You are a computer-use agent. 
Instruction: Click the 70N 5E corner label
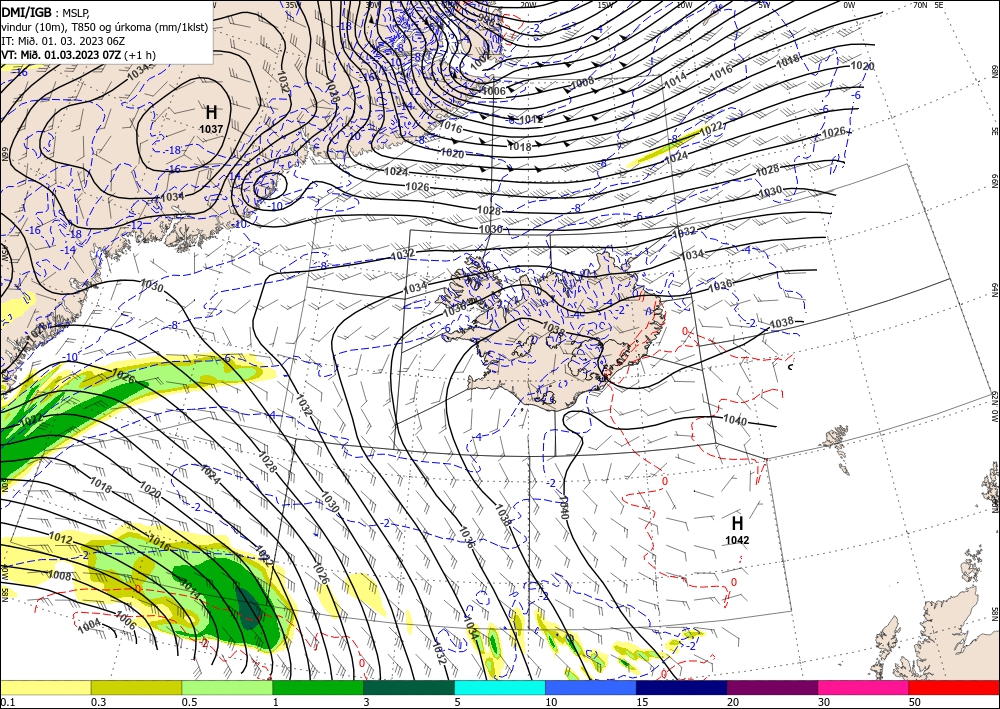[x=928, y=5]
